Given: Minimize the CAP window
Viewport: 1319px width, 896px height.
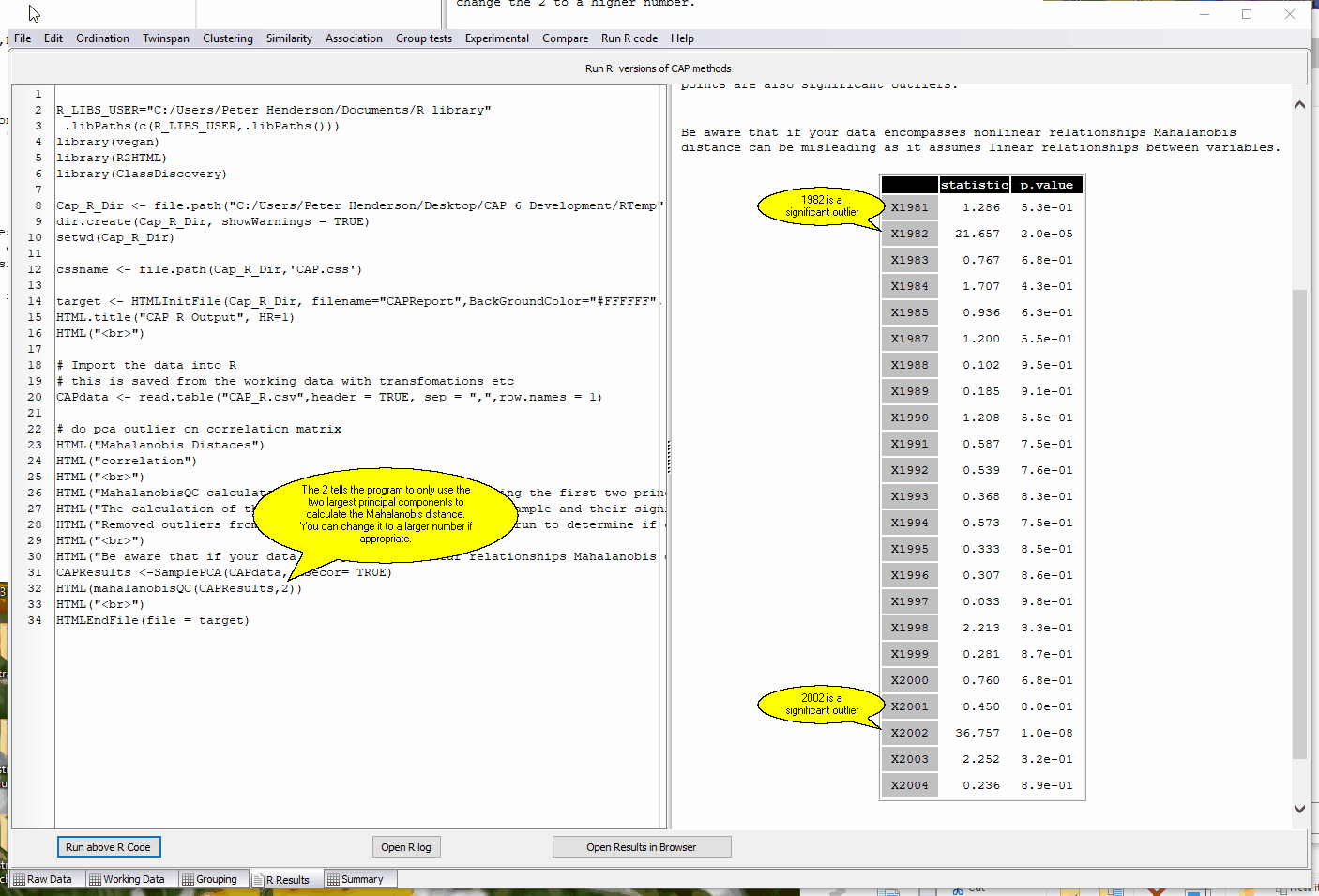Looking at the screenshot, I should (x=1205, y=14).
